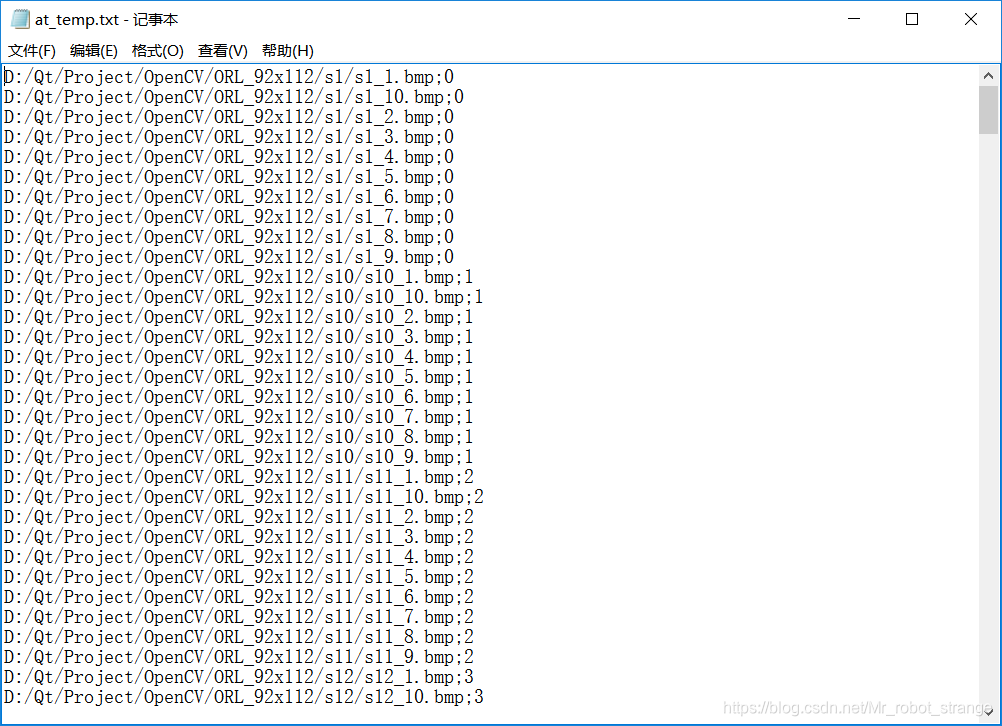This screenshot has width=1002, height=726.
Task: Click the line ending in s11_4.bmp;2
Action: coord(238,557)
